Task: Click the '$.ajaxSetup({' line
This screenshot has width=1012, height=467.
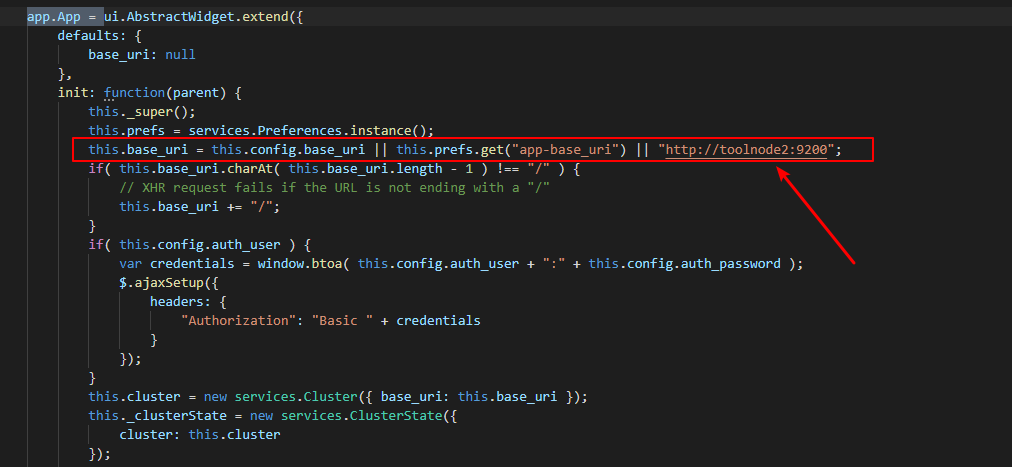Action: 169,282
